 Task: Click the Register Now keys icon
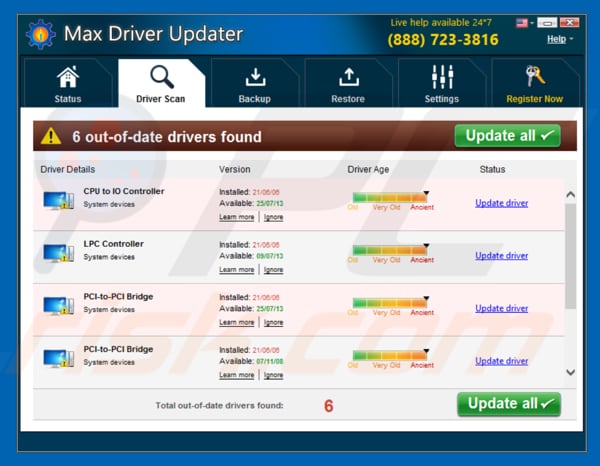point(535,76)
